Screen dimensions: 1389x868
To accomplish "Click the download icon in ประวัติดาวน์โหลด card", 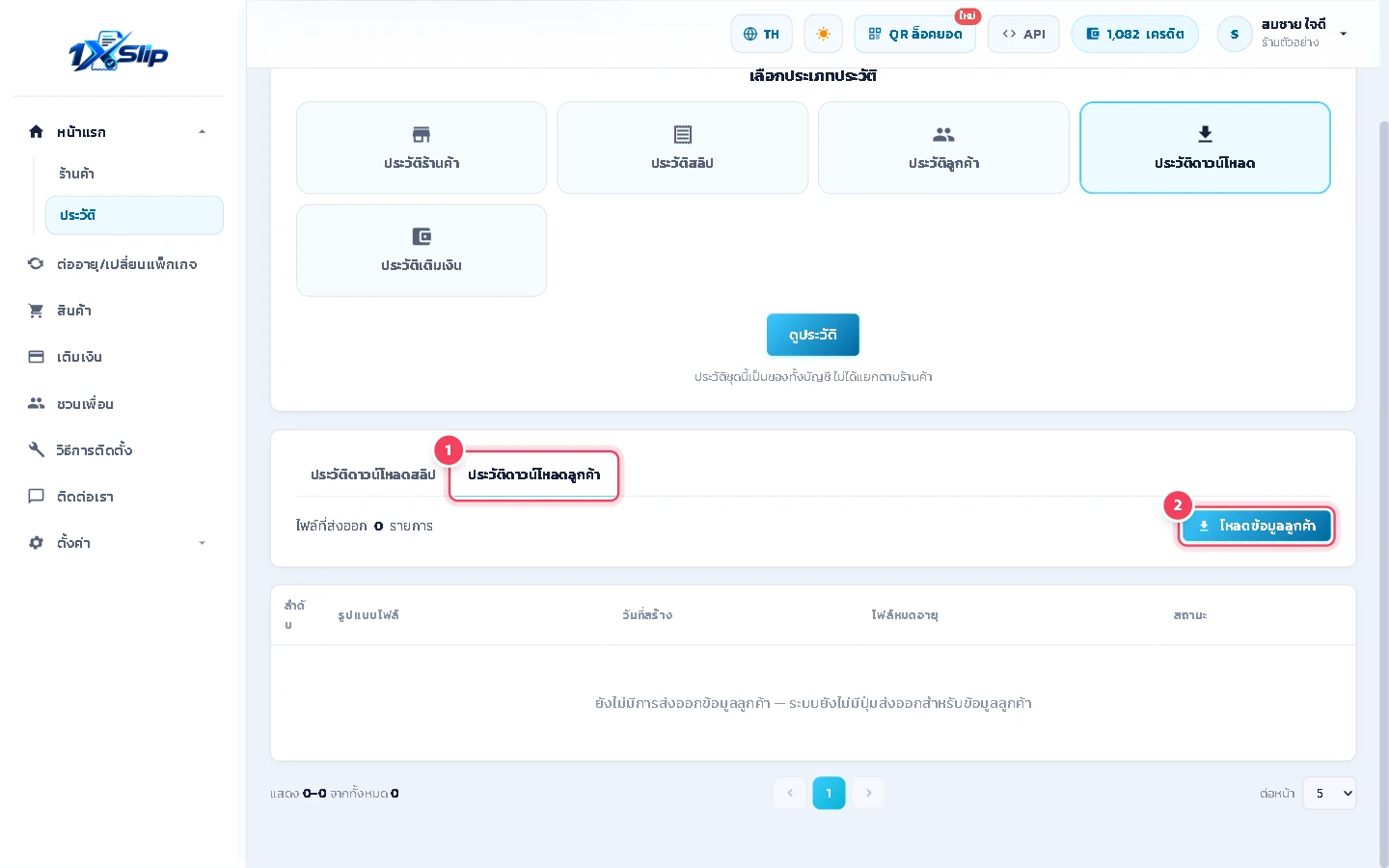I will [1205, 134].
